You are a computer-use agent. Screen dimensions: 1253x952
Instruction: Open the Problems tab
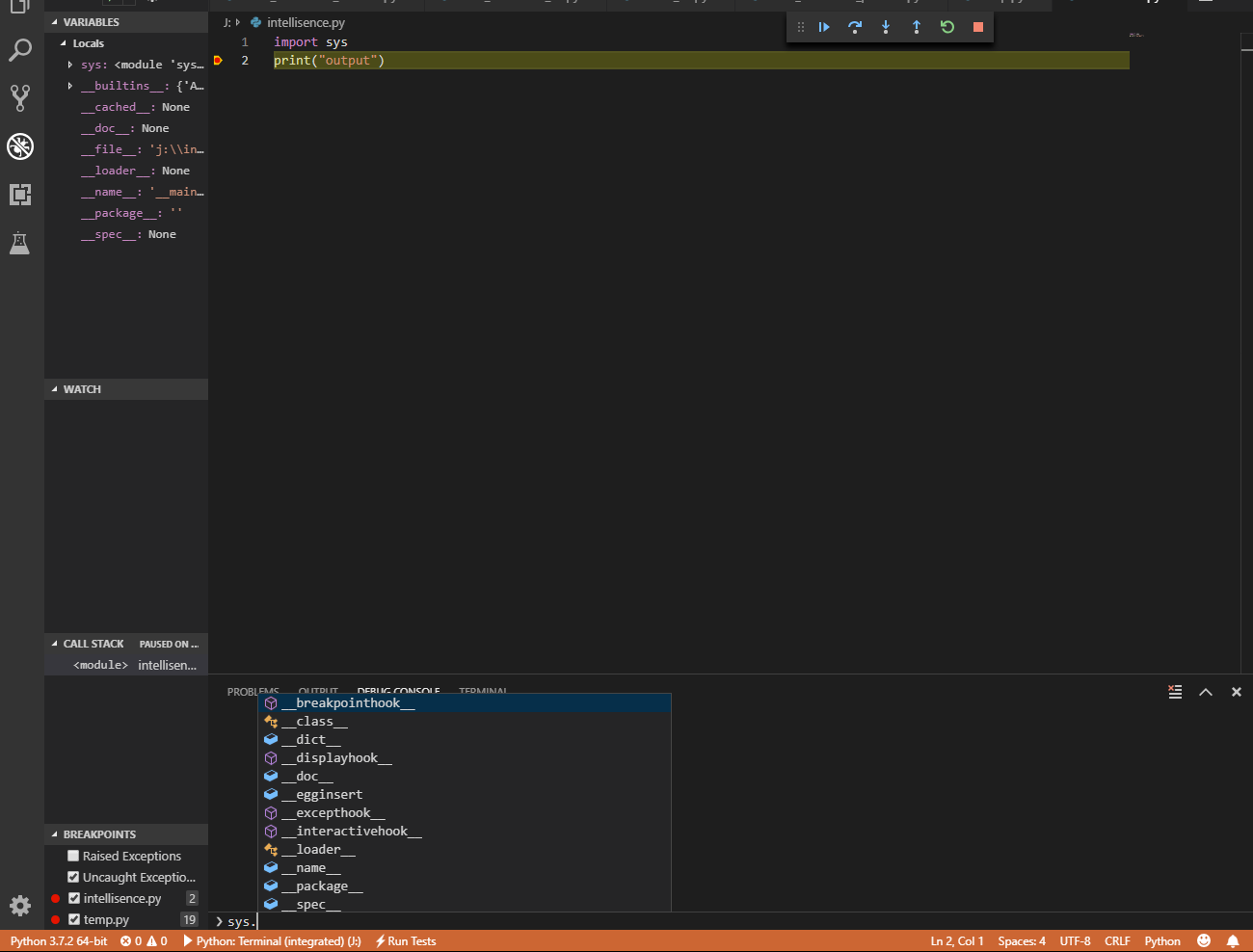253,691
